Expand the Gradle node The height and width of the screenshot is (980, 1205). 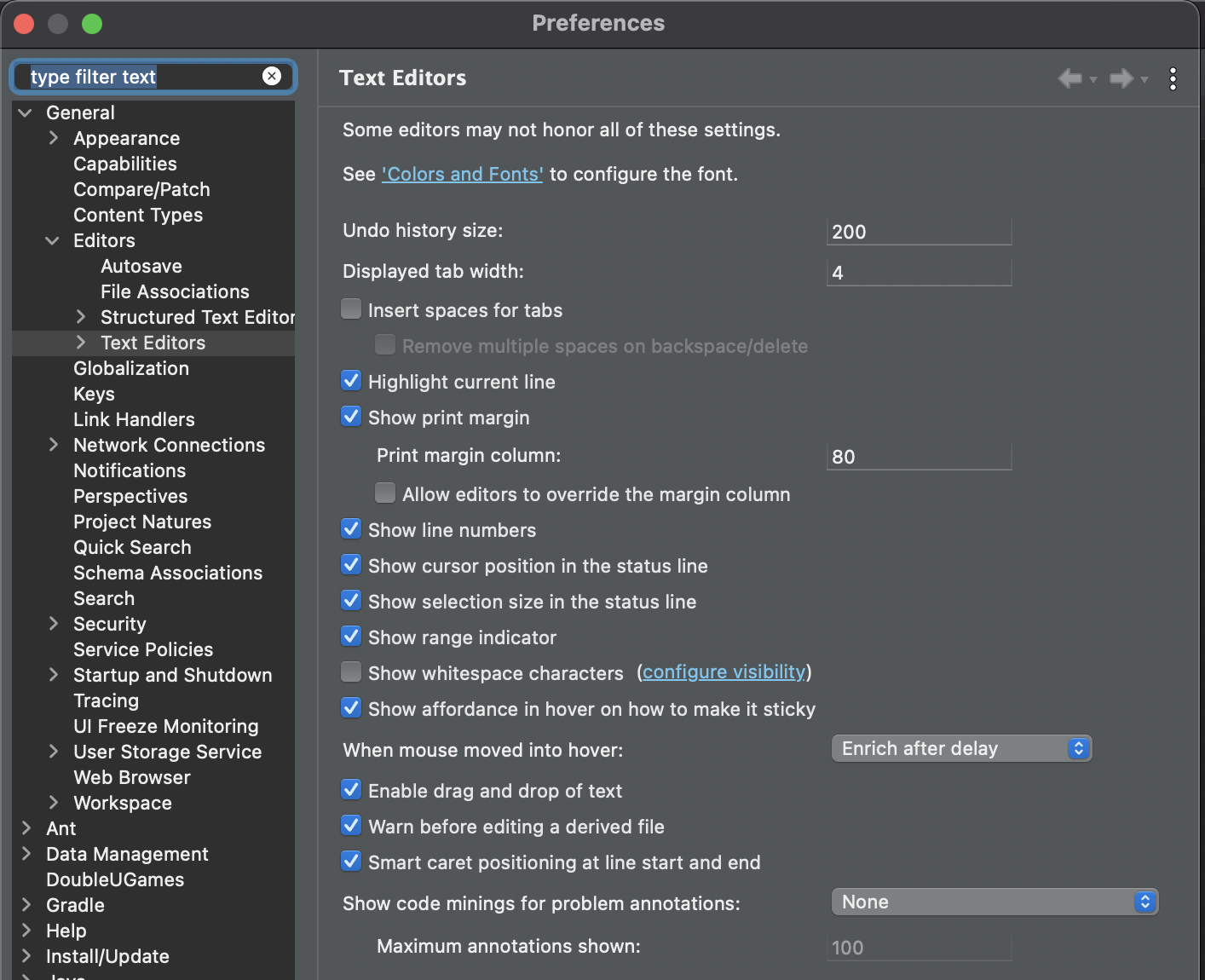[x=26, y=905]
